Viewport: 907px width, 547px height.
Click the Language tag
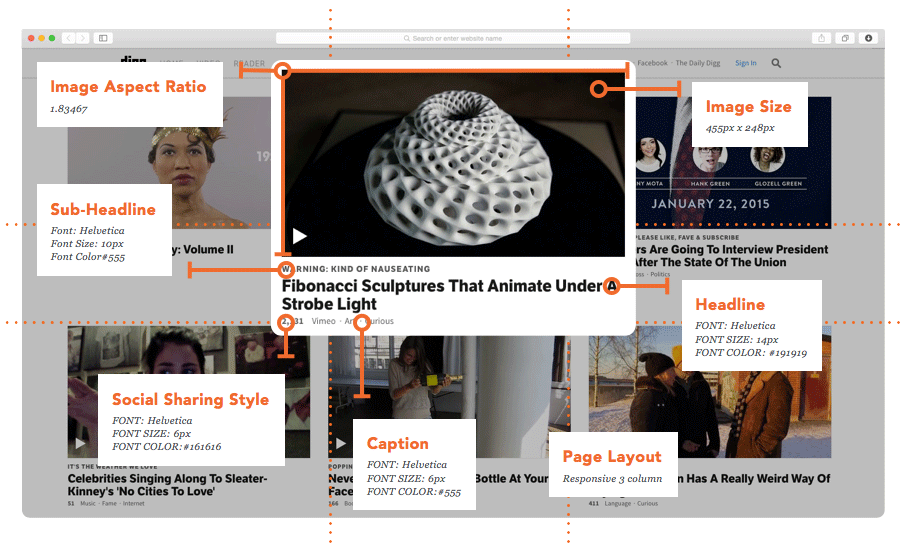click(x=618, y=504)
